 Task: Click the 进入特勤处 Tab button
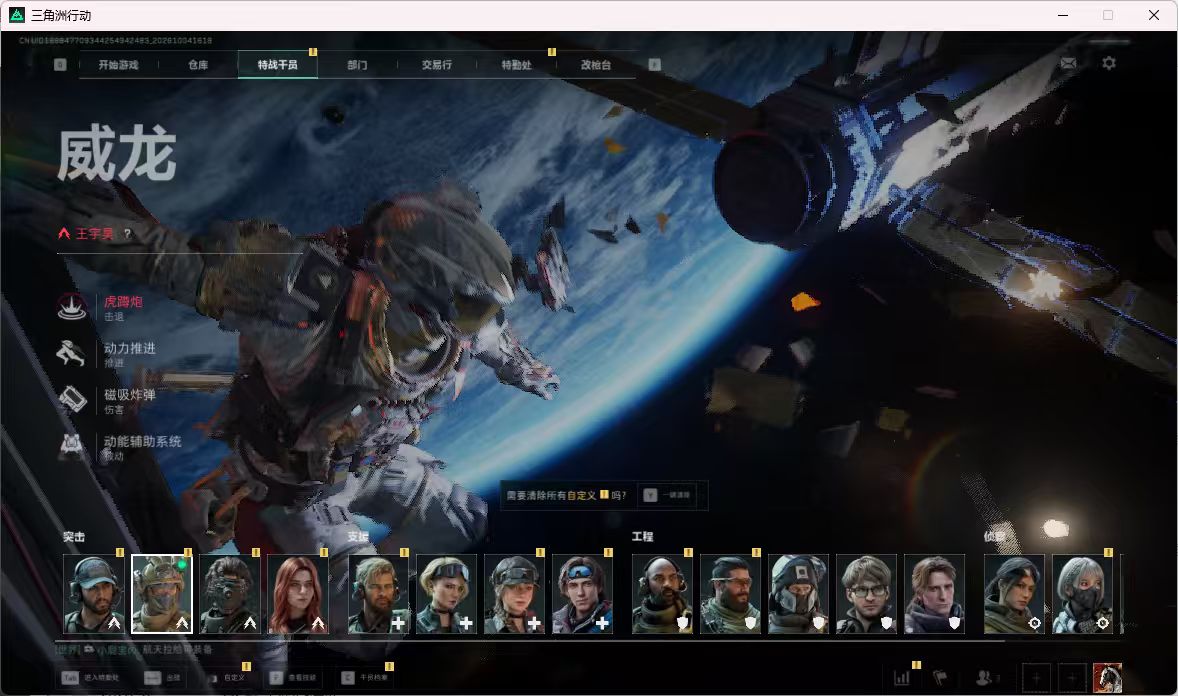[91, 678]
